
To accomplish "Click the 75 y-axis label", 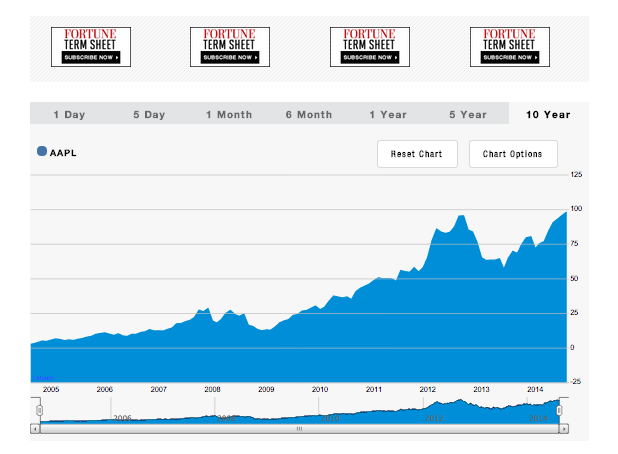I will click(574, 244).
